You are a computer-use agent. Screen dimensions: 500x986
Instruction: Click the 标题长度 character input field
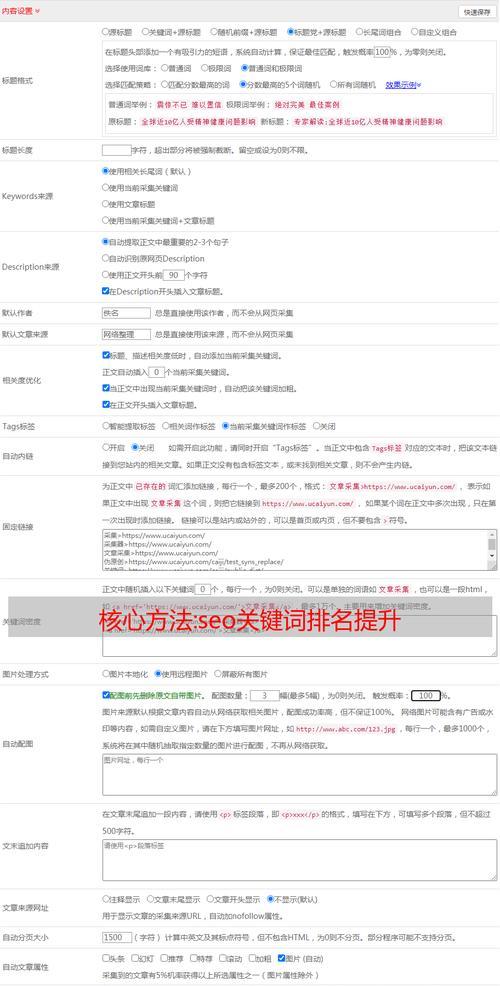[116, 150]
